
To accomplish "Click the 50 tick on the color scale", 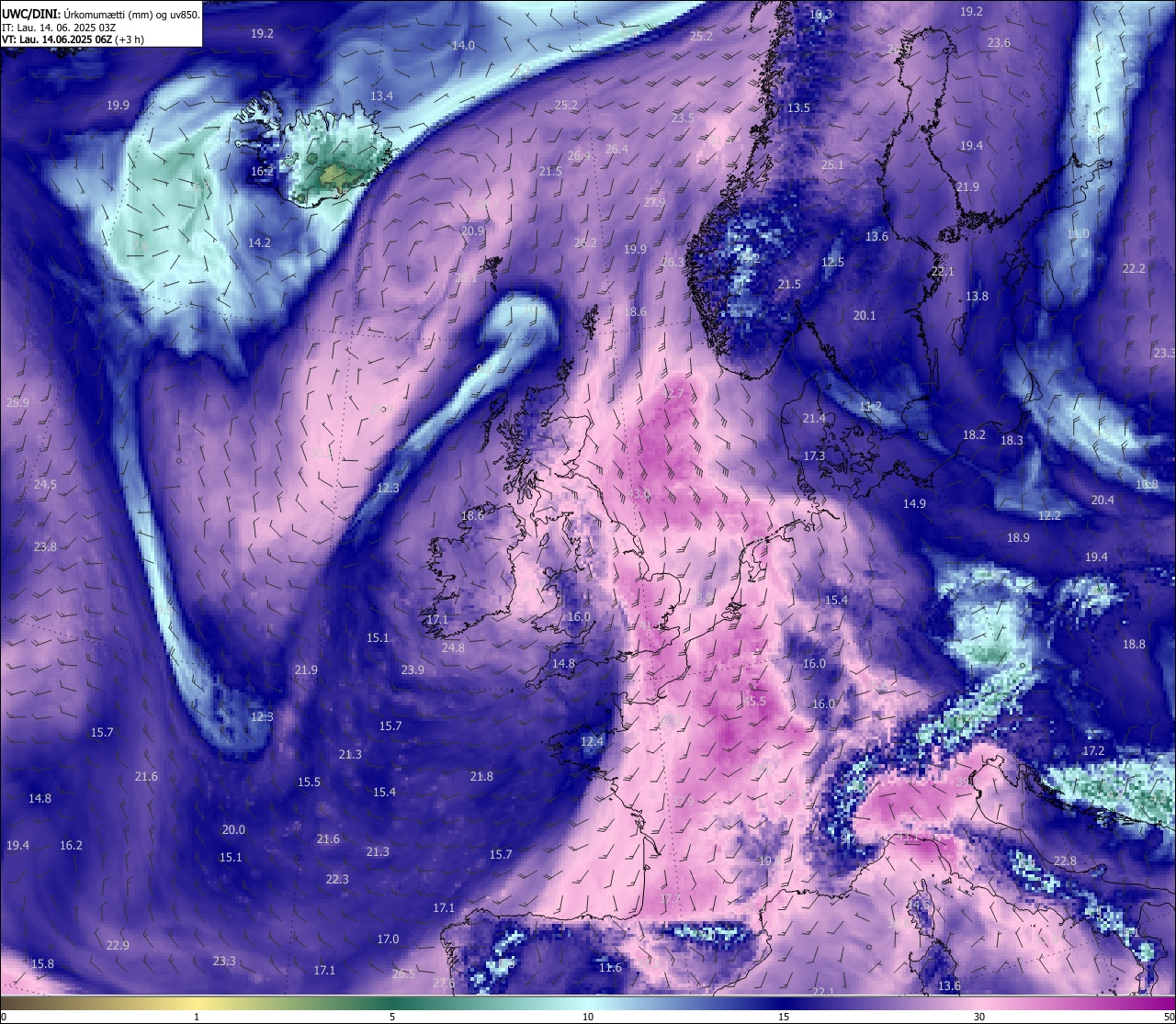I will [x=1169, y=1017].
